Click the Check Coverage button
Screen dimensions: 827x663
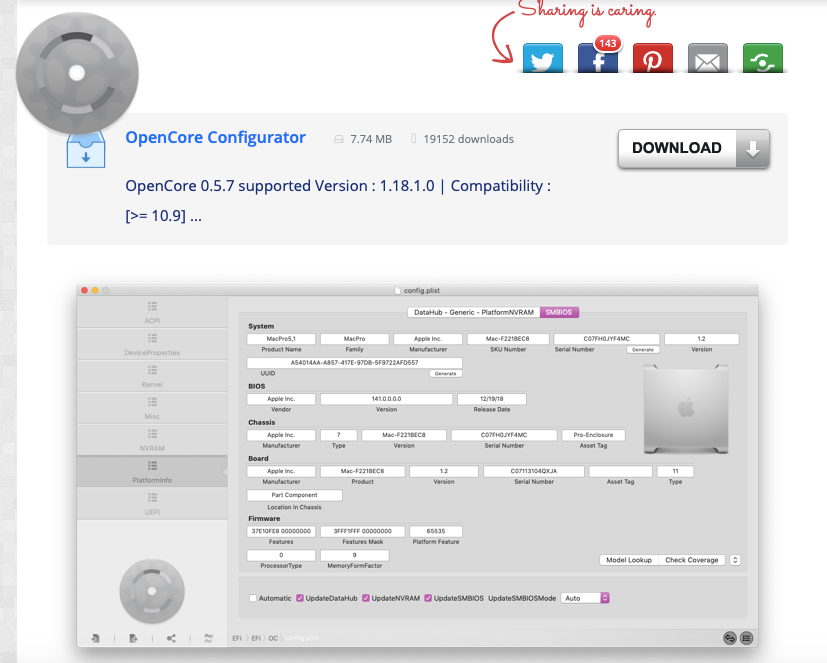tap(691, 560)
